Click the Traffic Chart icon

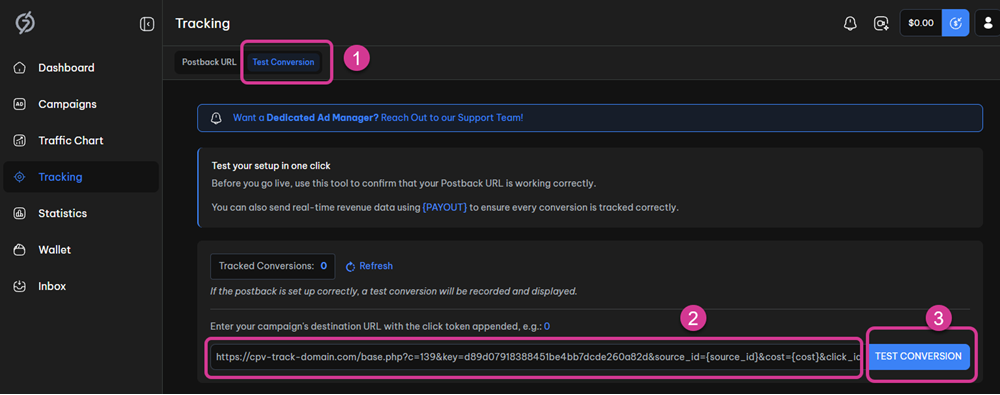tap(20, 140)
